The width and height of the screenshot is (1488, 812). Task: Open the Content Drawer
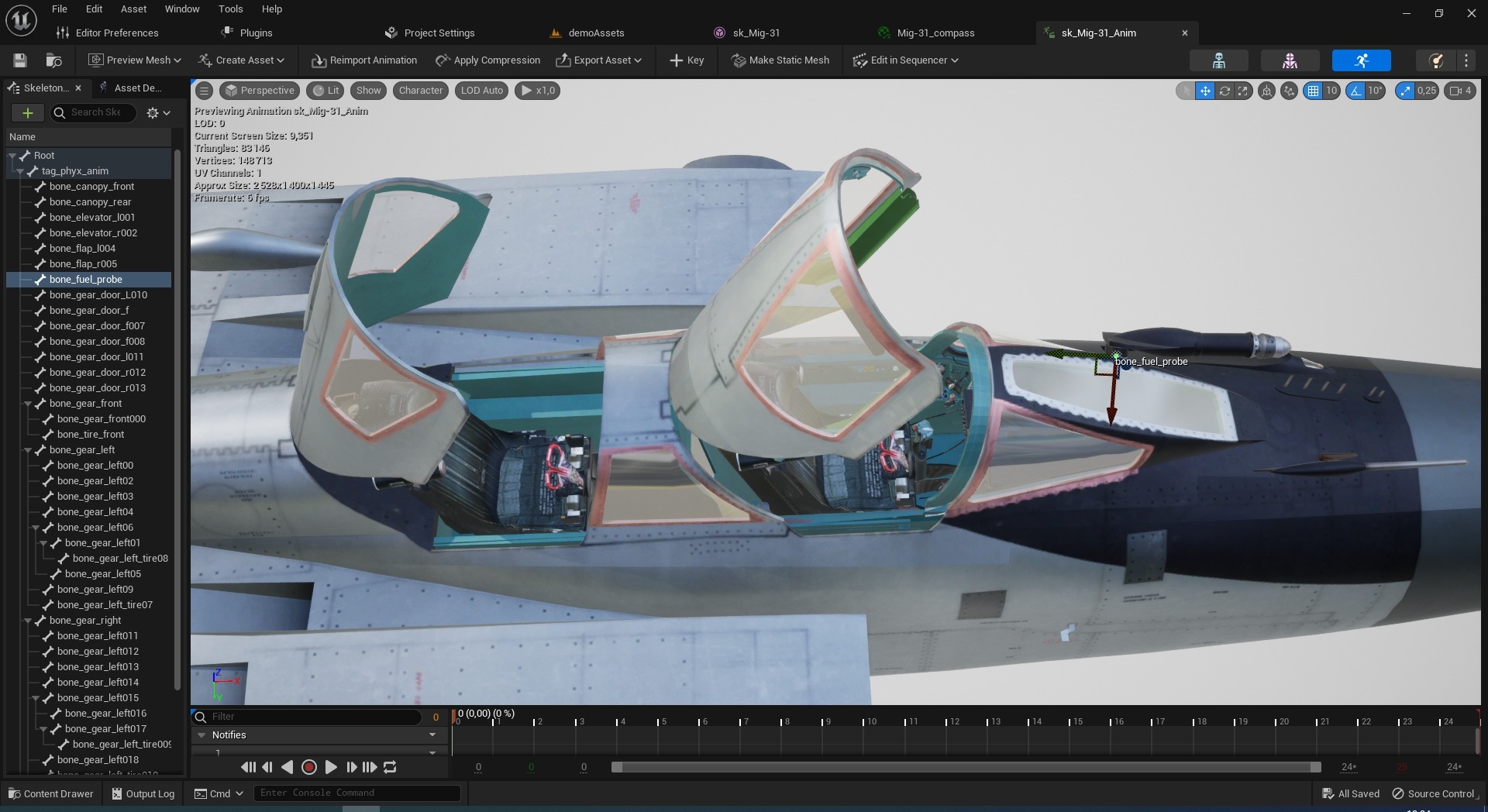50,793
